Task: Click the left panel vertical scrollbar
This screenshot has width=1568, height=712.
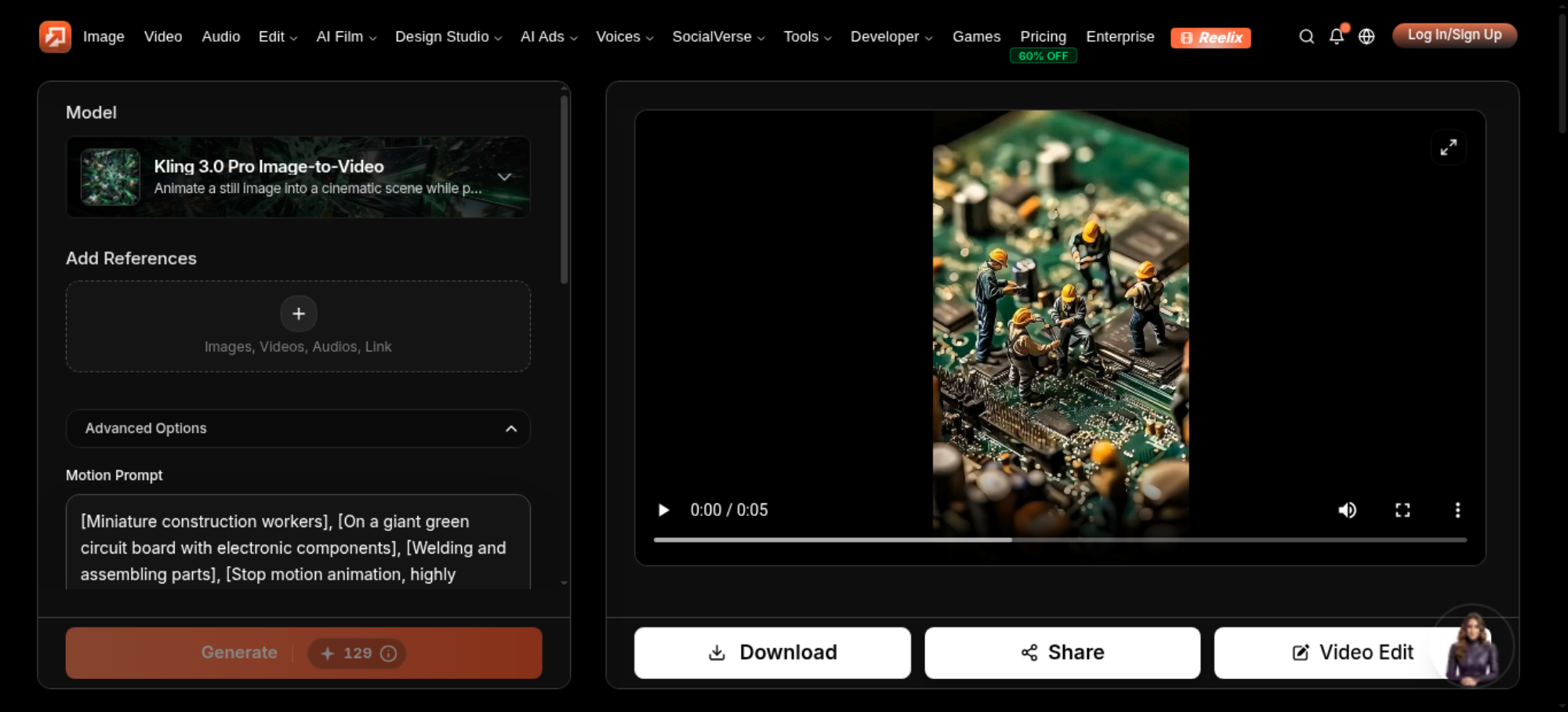Action: point(564,188)
